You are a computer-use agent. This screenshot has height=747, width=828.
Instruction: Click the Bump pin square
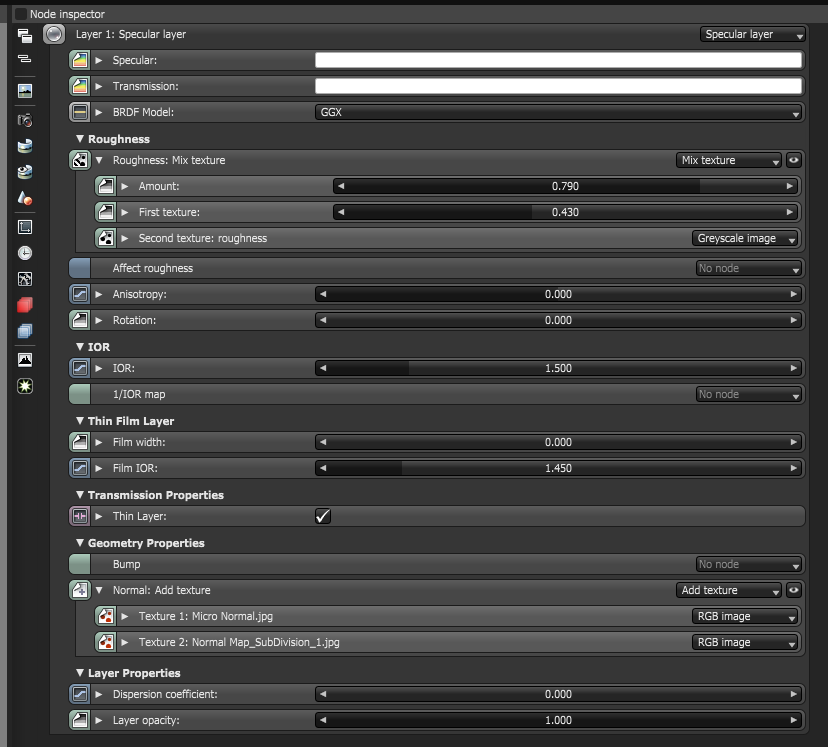80,564
